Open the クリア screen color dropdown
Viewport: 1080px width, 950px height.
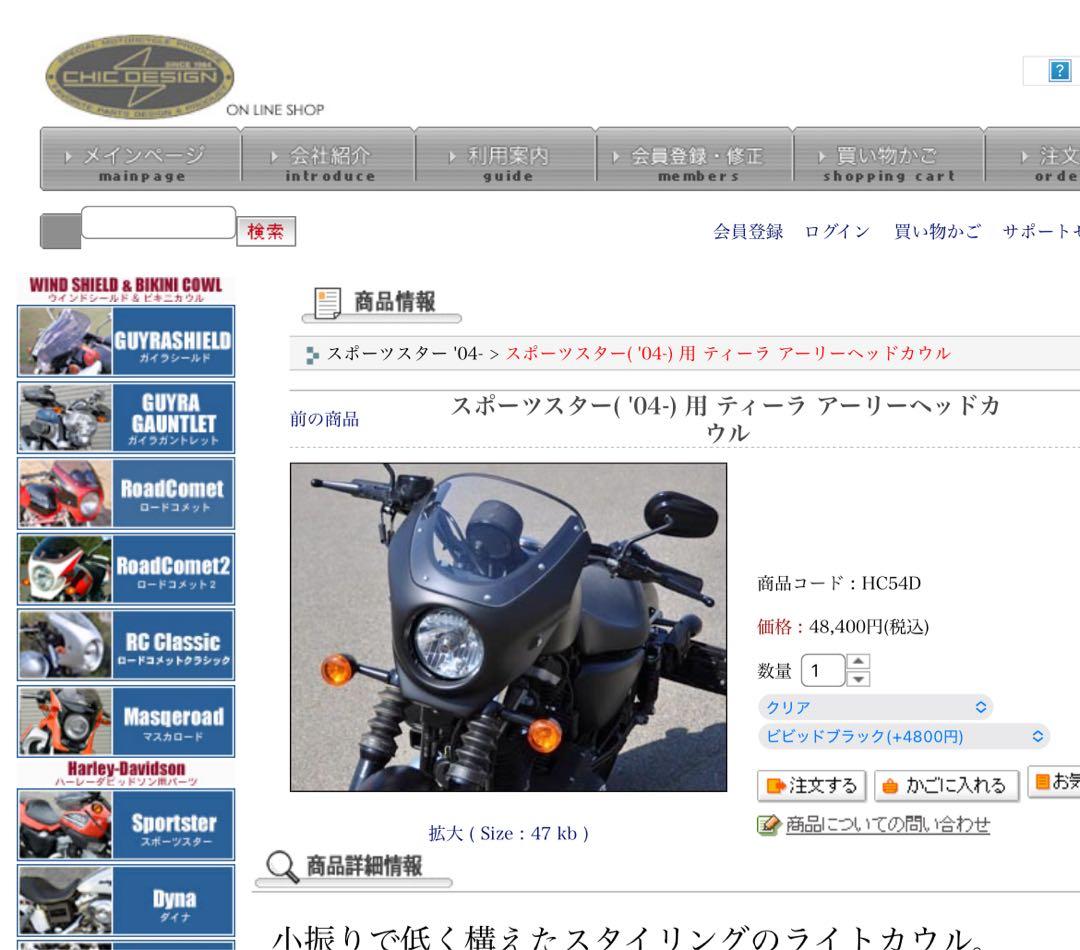[875, 706]
